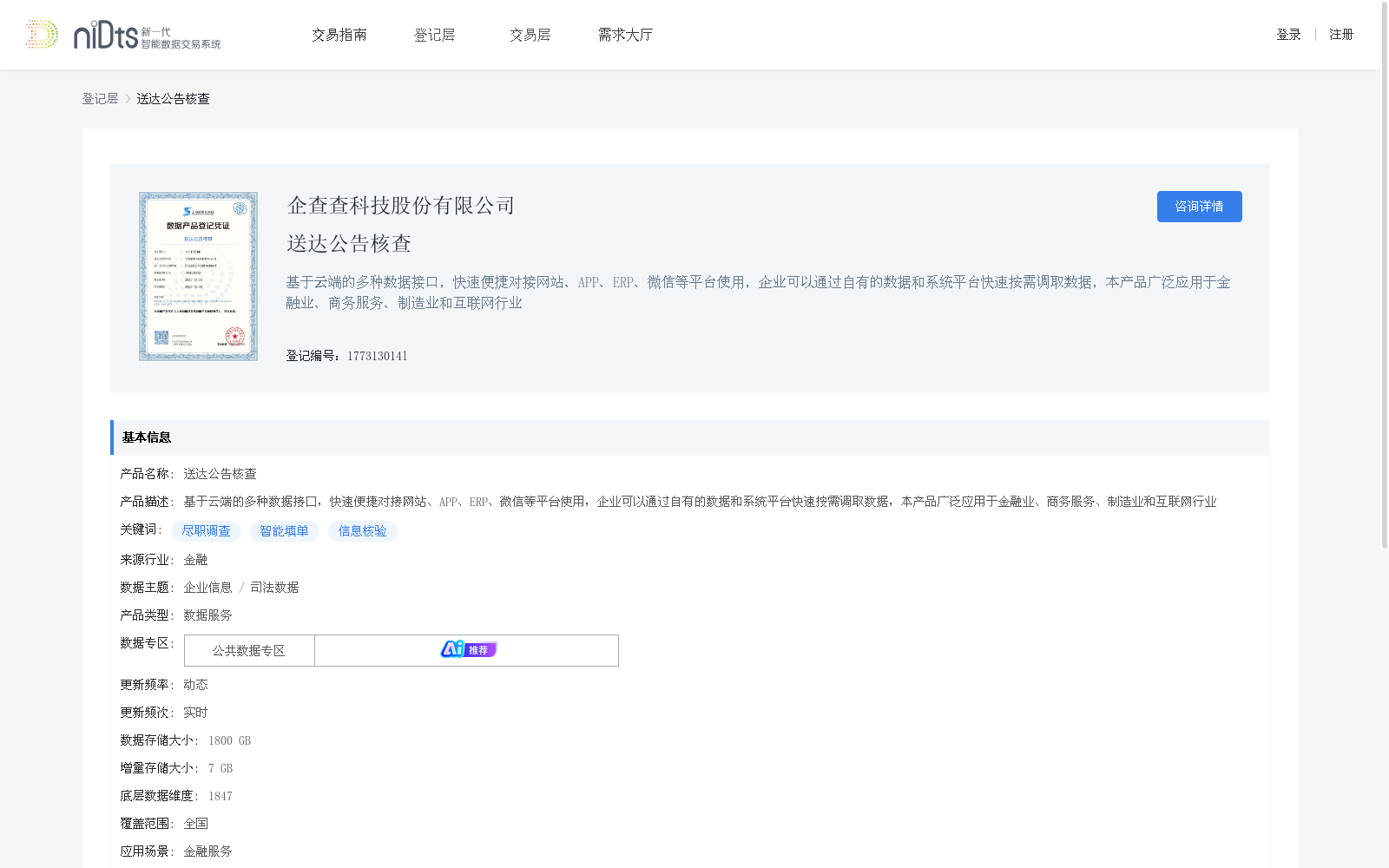The image size is (1389, 868).
Task: Open the 登记层 navigation item
Action: (x=434, y=35)
